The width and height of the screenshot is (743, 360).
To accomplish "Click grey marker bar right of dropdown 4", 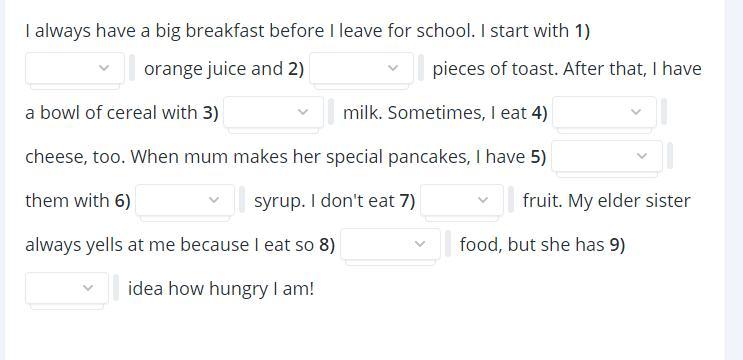I will (x=664, y=112).
